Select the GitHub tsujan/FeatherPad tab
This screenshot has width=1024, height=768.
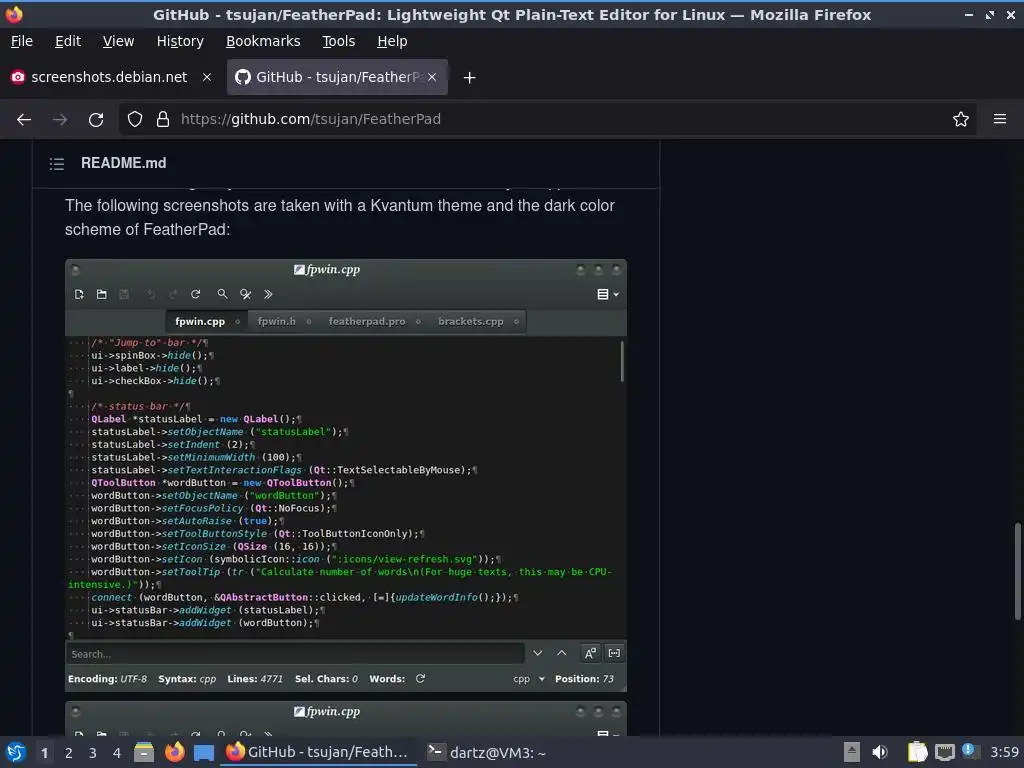click(x=337, y=77)
